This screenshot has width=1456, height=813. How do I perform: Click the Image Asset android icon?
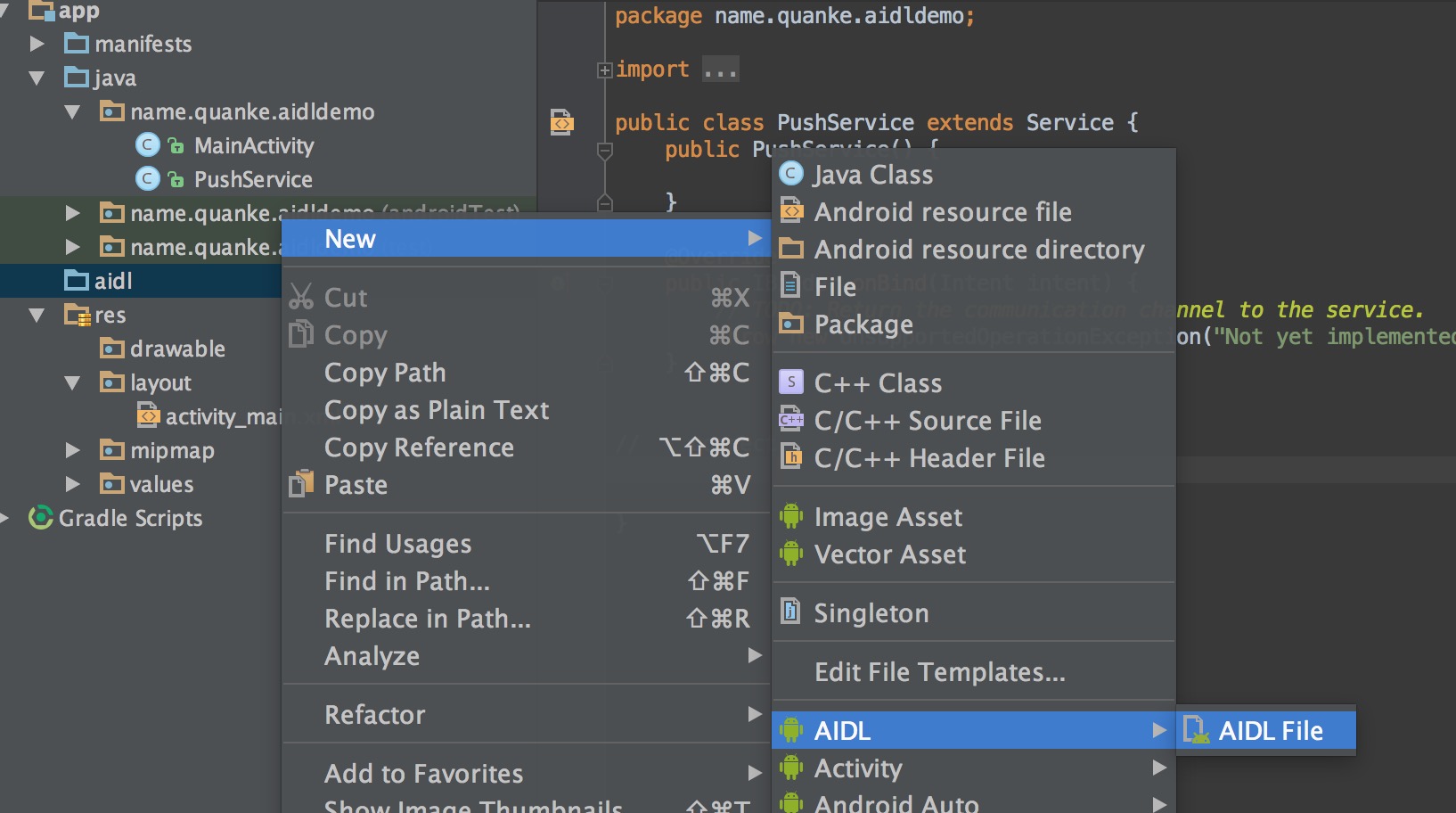(x=790, y=516)
